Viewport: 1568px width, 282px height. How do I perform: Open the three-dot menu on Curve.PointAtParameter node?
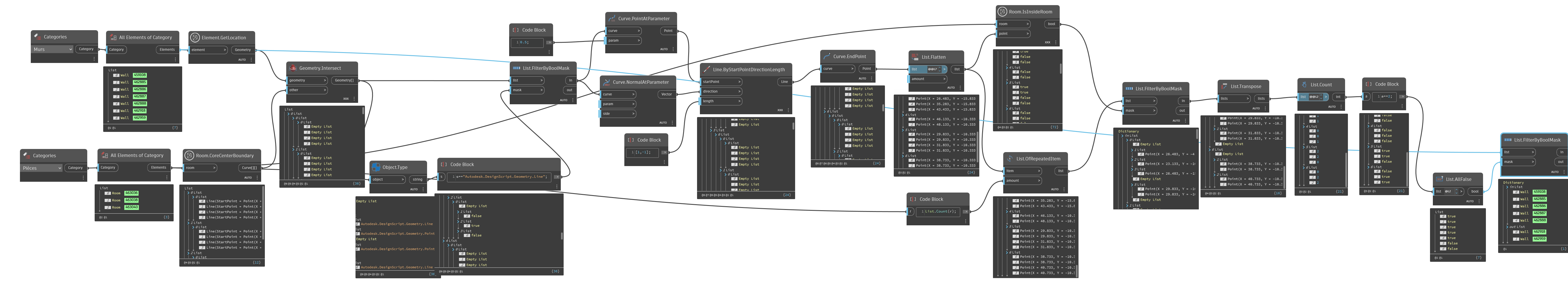point(673,49)
